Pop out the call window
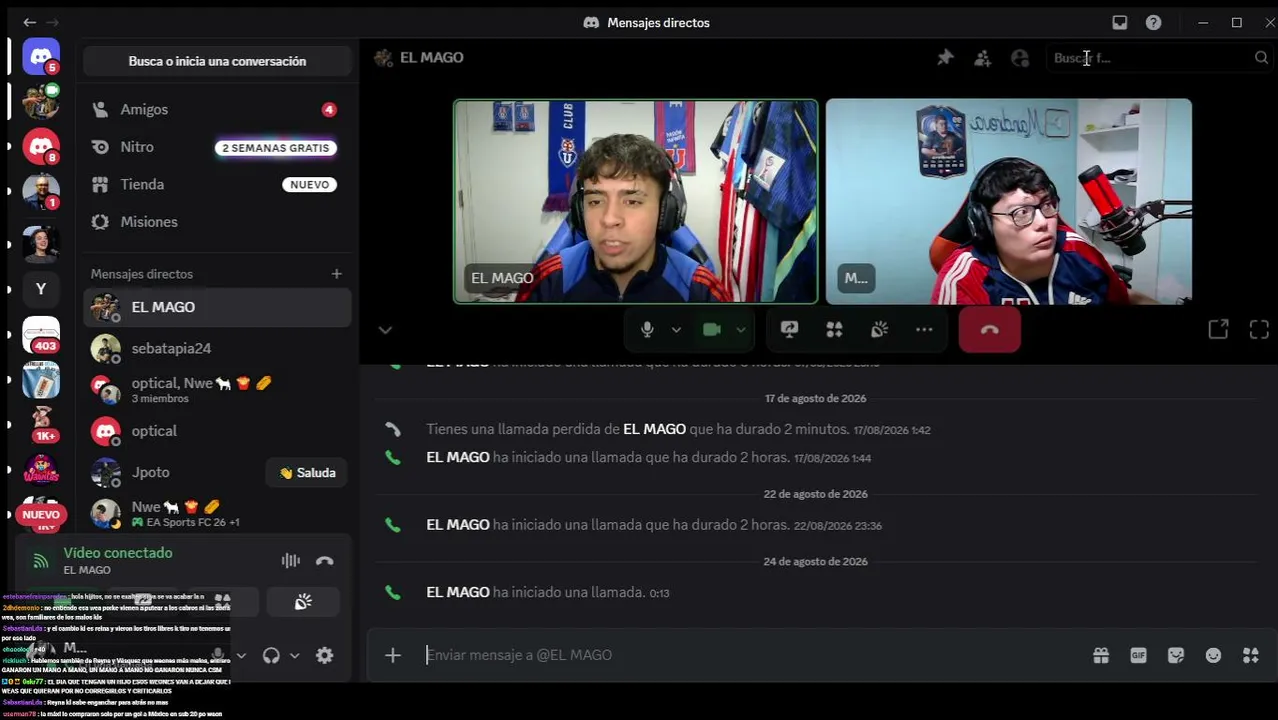 (1218, 329)
